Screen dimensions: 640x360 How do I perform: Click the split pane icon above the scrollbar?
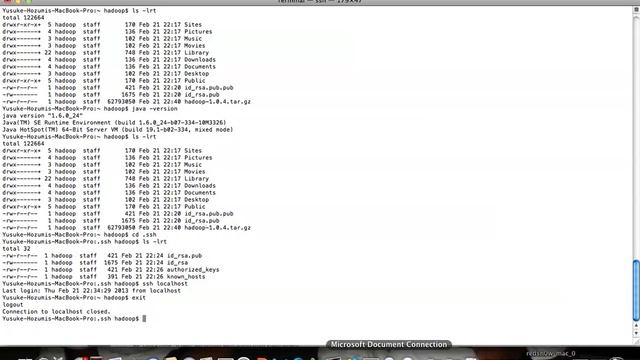tap(636, 9)
